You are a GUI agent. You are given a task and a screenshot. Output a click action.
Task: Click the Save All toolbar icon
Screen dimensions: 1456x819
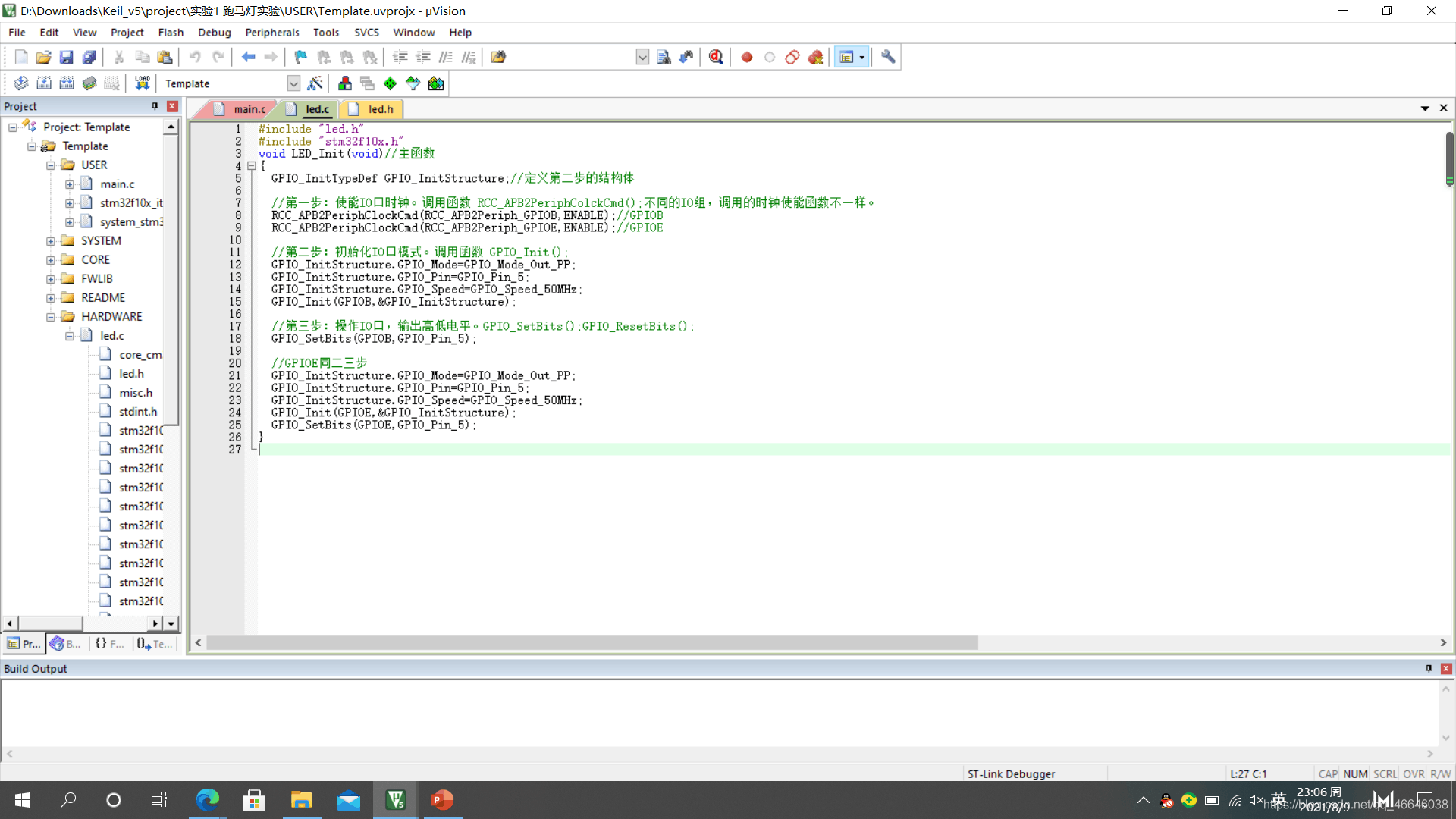[x=89, y=57]
